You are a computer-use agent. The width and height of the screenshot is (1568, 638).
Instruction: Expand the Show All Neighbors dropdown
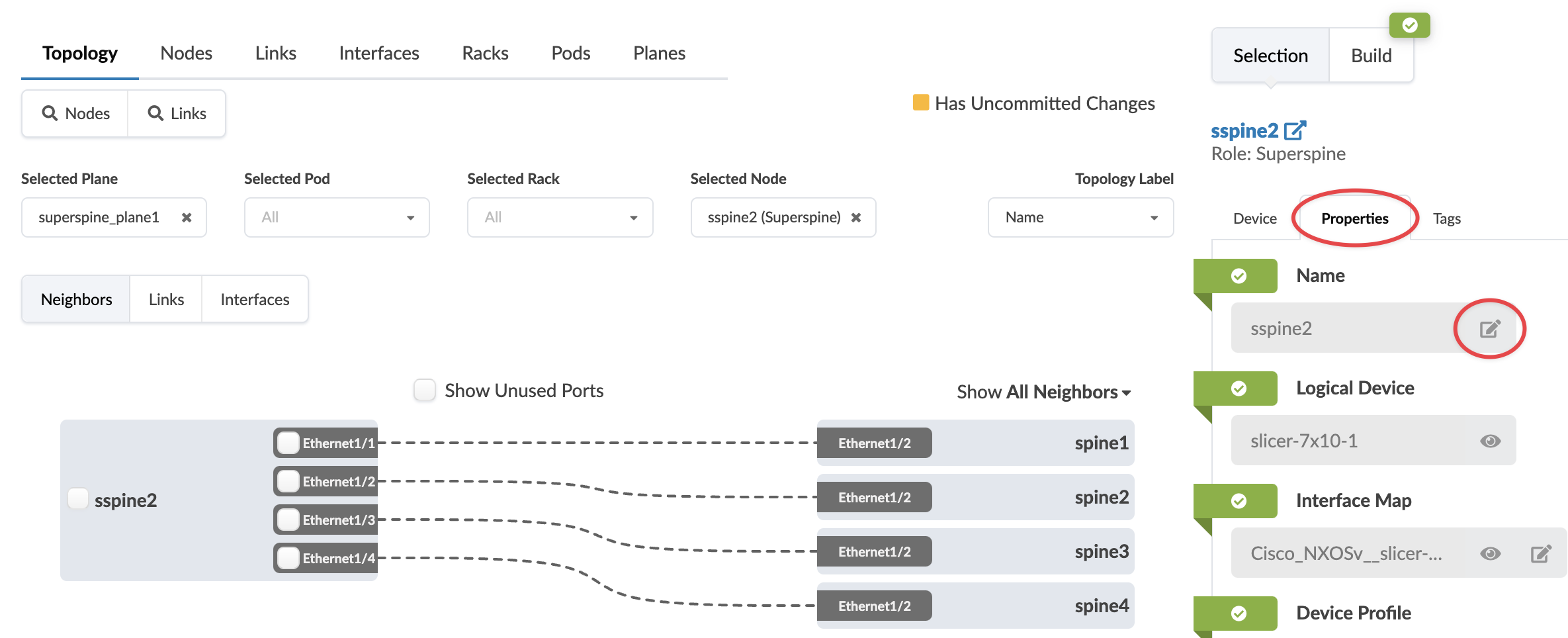click(x=1043, y=392)
